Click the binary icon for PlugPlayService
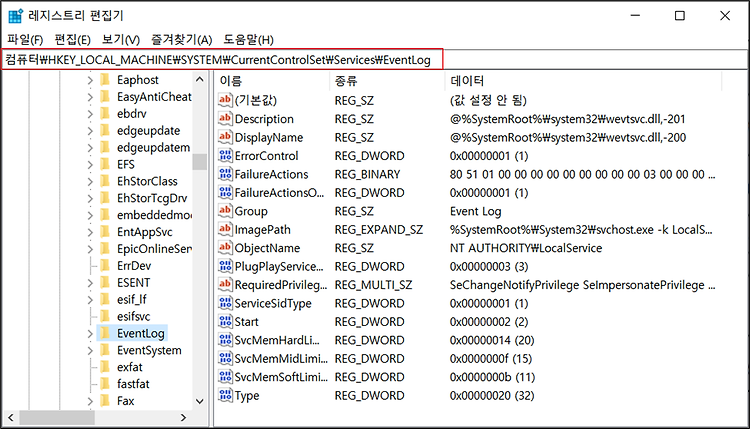Viewport: 750px width, 429px height. click(225, 266)
